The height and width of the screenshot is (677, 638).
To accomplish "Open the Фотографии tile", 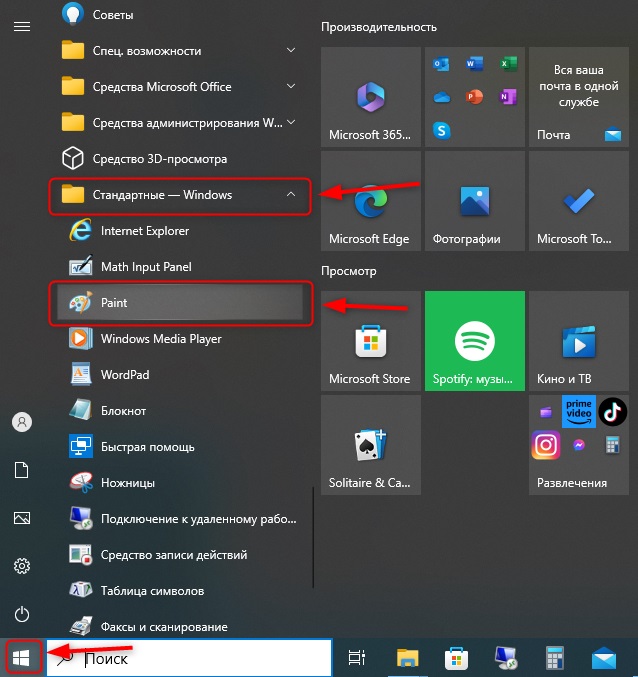I will [475, 201].
